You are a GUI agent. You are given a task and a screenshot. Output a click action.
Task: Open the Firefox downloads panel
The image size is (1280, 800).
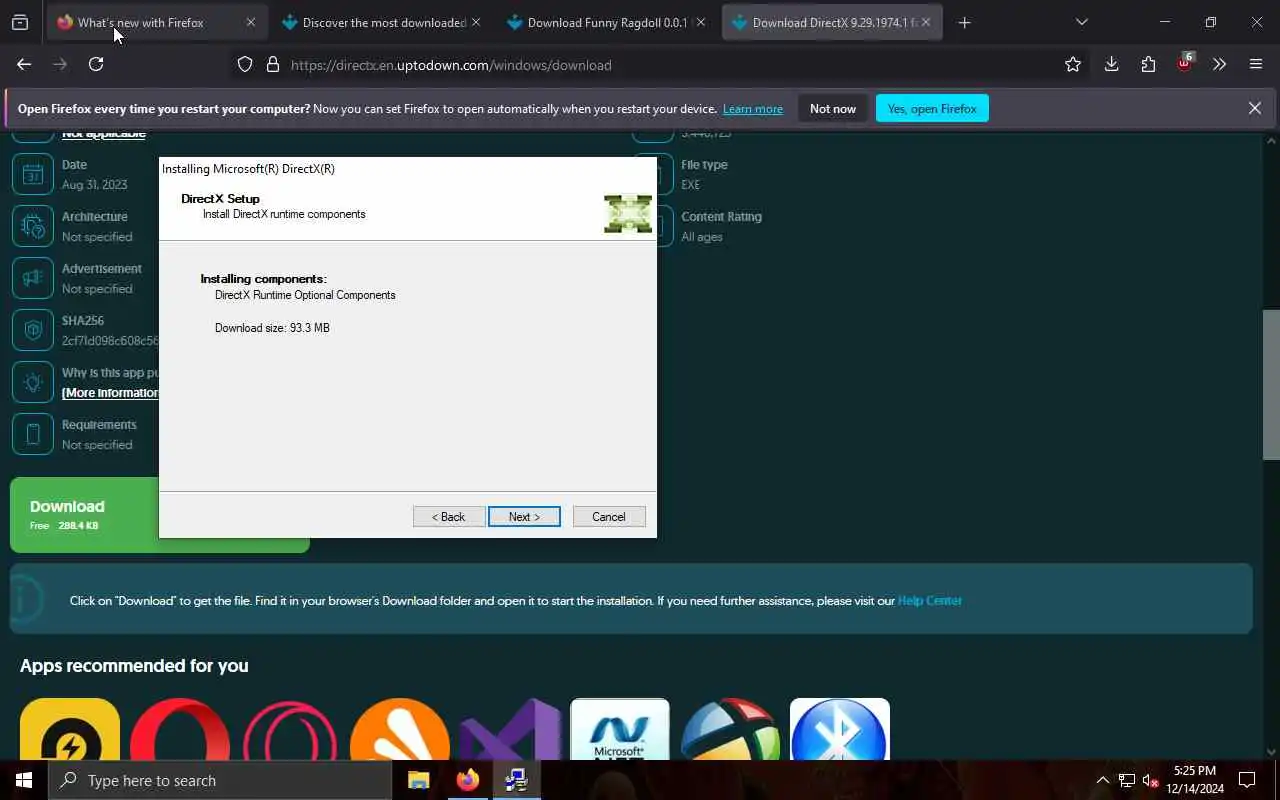coord(1111,64)
